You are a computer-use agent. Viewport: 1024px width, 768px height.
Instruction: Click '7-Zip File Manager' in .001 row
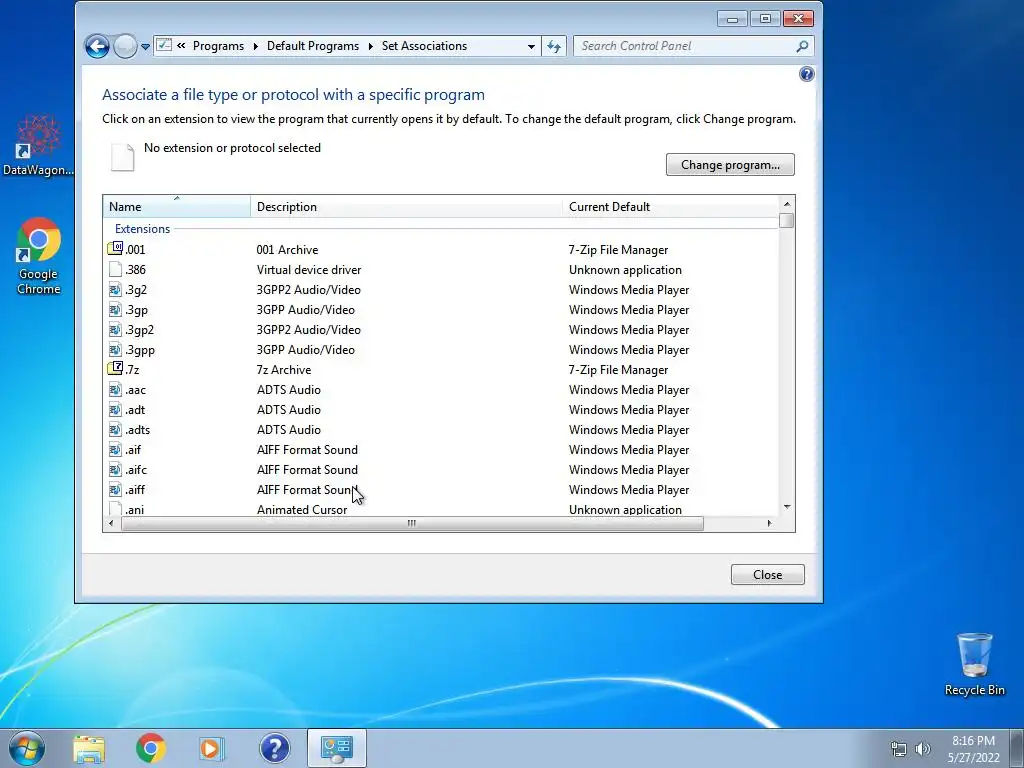coord(618,249)
